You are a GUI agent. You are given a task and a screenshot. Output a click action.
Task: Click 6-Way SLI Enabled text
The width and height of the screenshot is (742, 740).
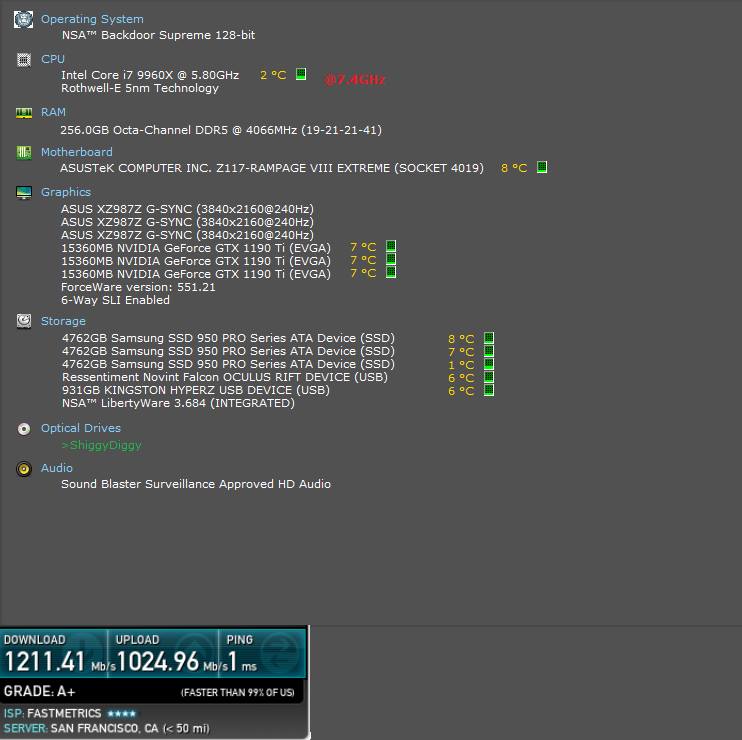pyautogui.click(x=115, y=300)
